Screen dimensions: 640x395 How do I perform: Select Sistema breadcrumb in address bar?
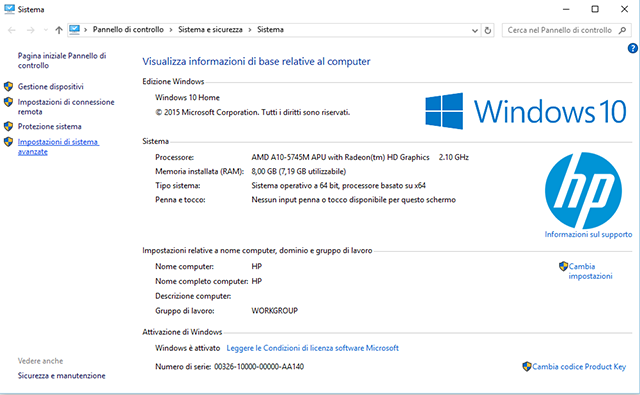[x=270, y=29]
